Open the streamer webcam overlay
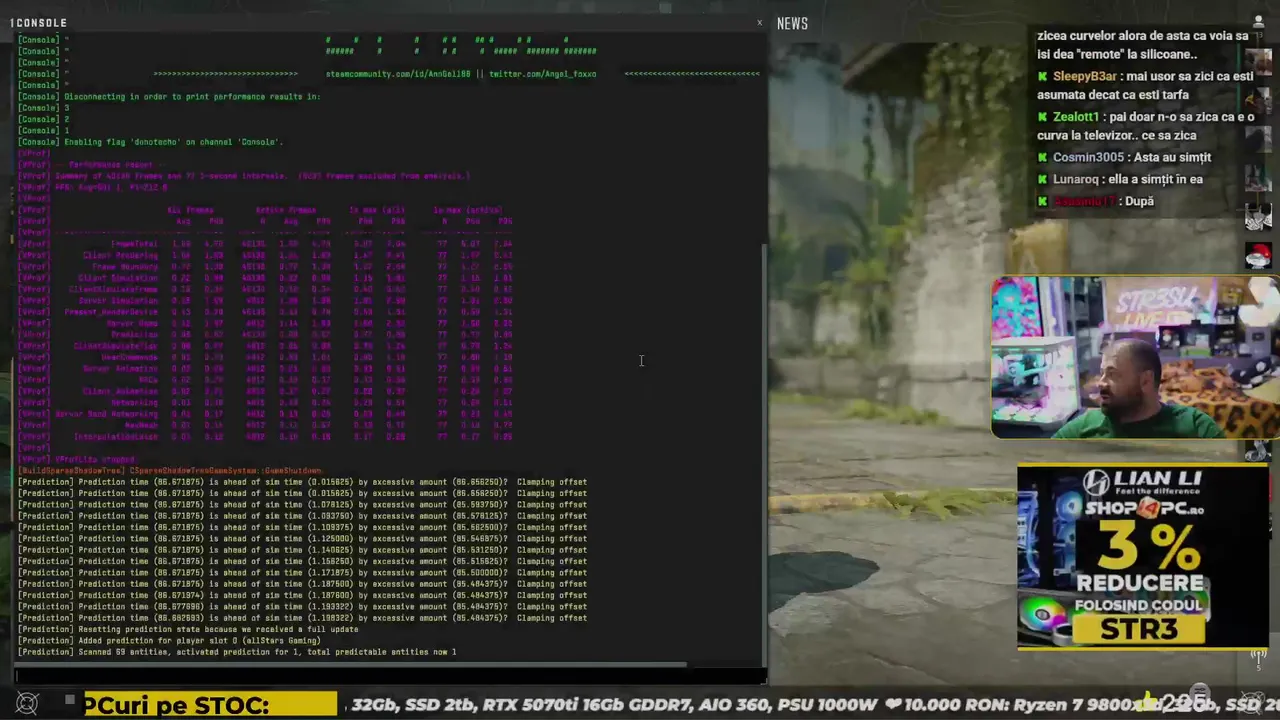This screenshot has height=720, width=1280. click(x=1135, y=358)
